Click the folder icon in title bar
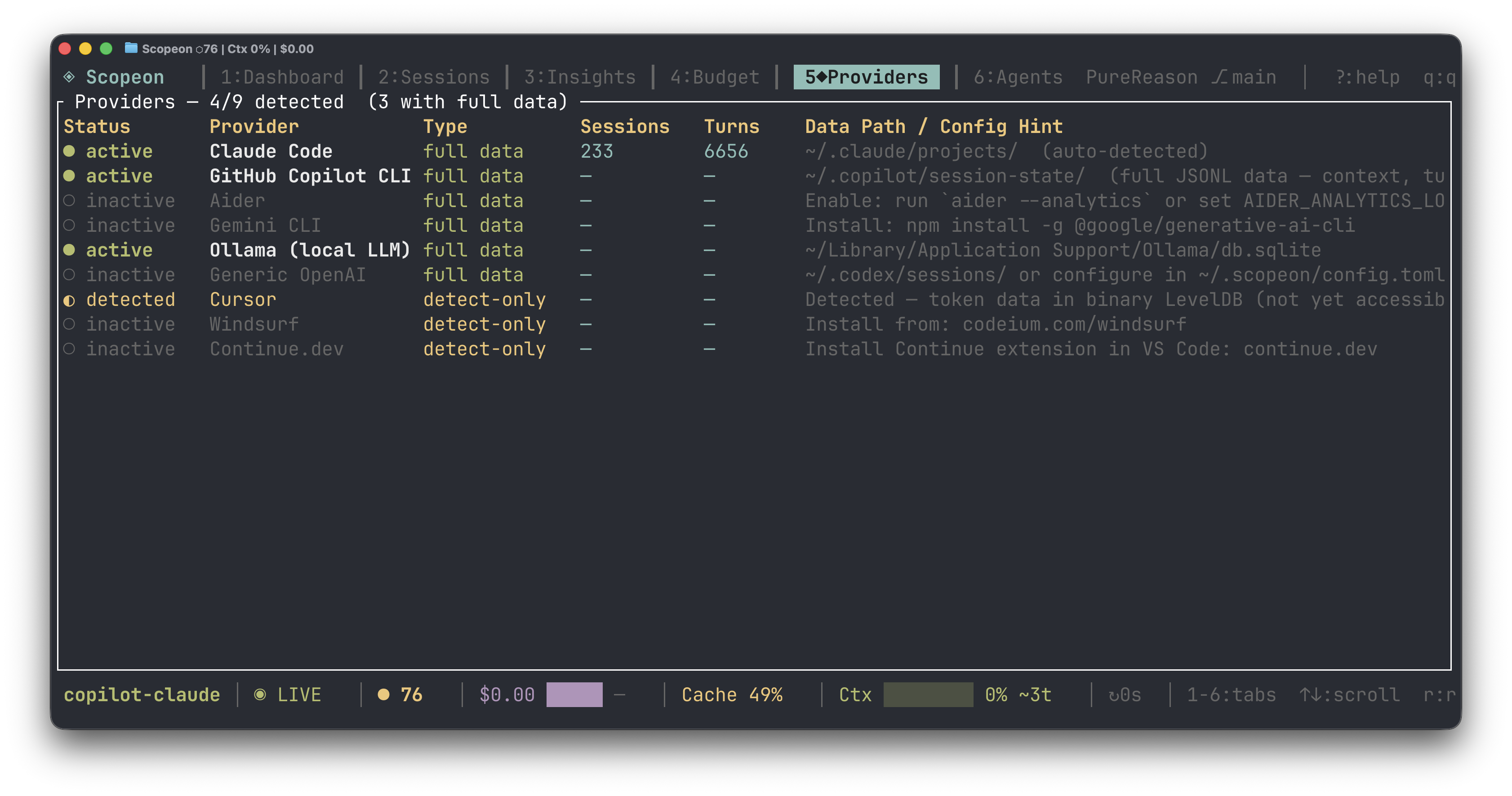Screen dimensions: 1512x796 131,48
